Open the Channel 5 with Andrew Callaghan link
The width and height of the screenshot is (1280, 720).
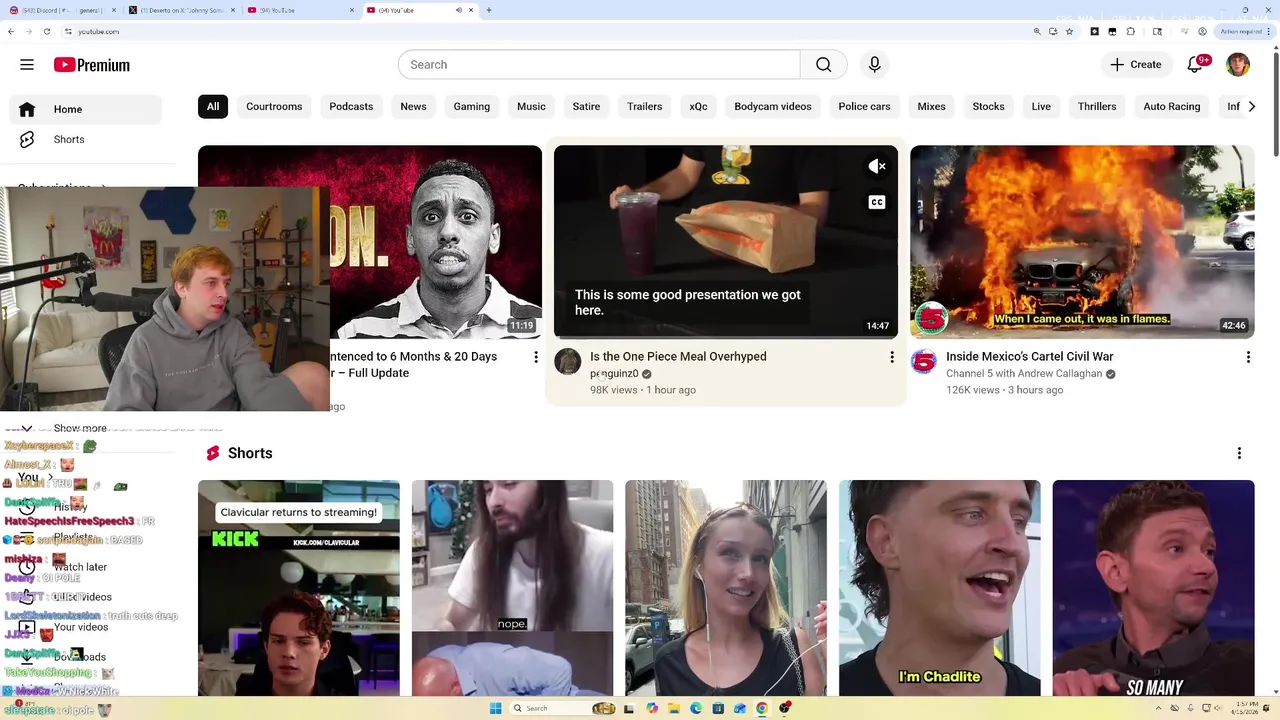pyautogui.click(x=1024, y=374)
